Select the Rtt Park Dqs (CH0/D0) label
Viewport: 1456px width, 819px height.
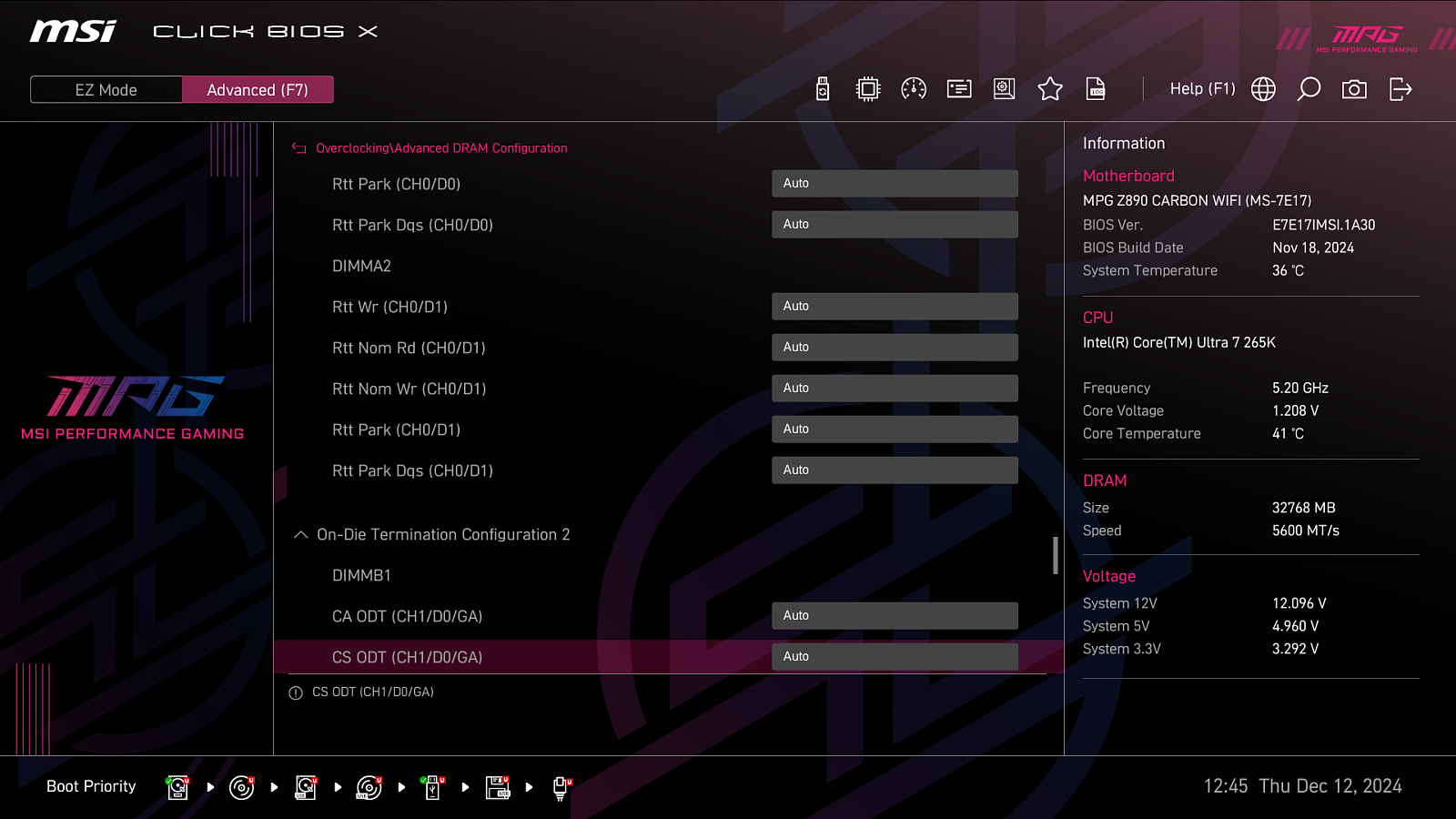[412, 225]
